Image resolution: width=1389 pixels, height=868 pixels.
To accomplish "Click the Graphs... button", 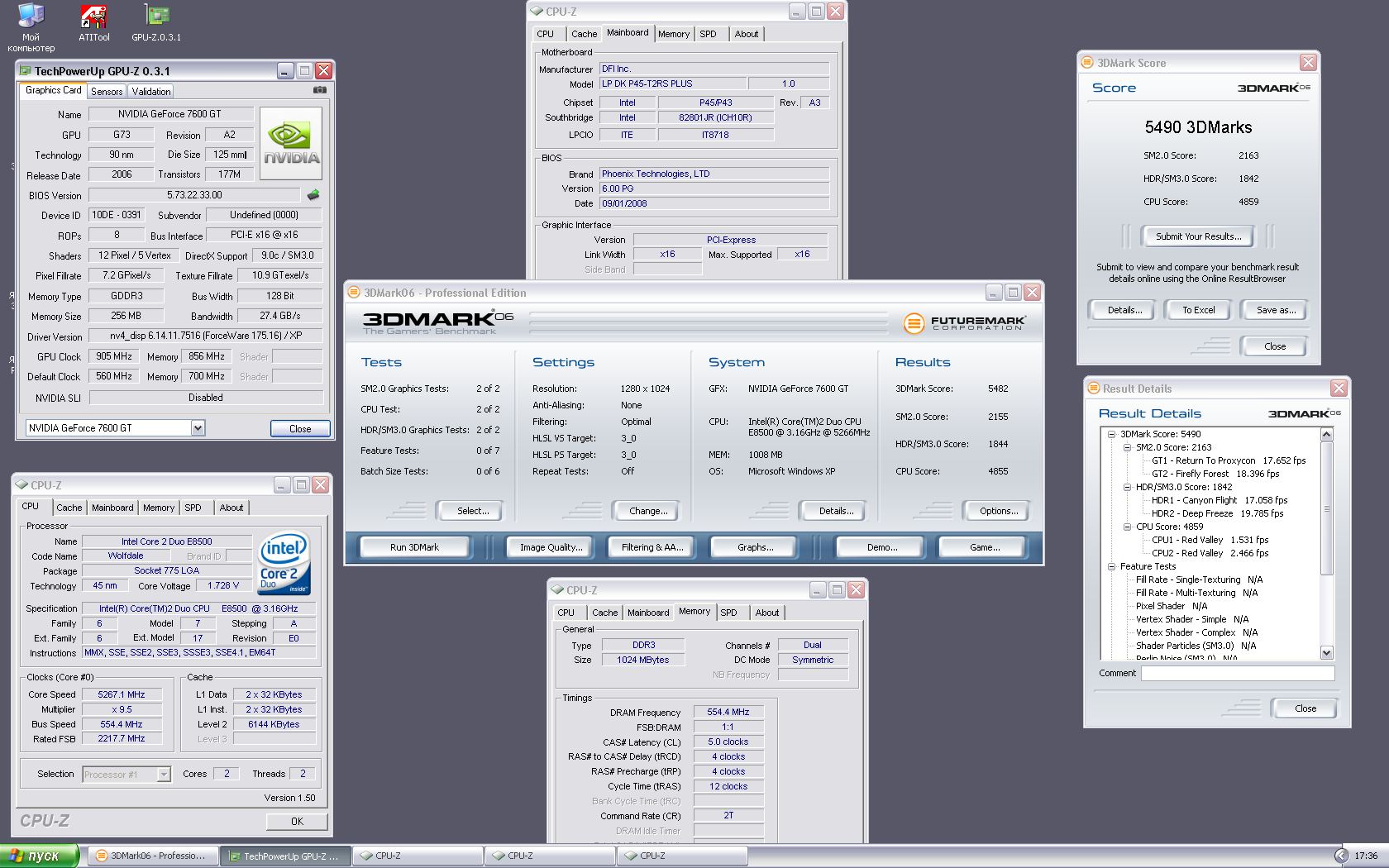I will (756, 547).
